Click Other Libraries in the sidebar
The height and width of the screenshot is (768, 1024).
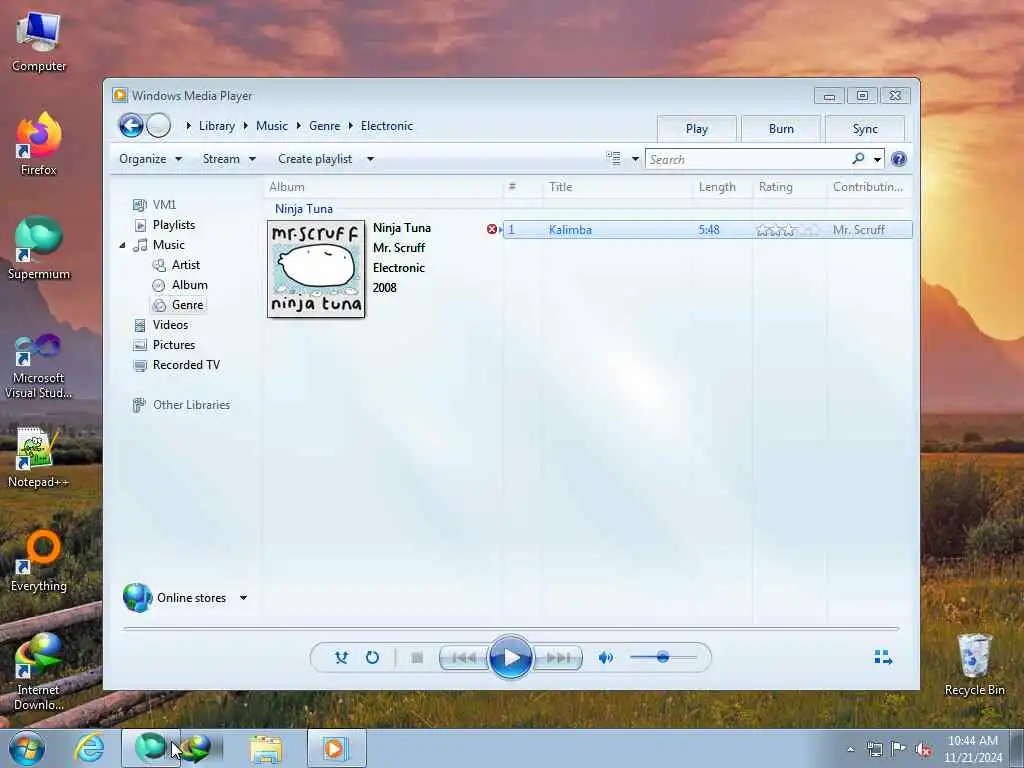tap(191, 405)
